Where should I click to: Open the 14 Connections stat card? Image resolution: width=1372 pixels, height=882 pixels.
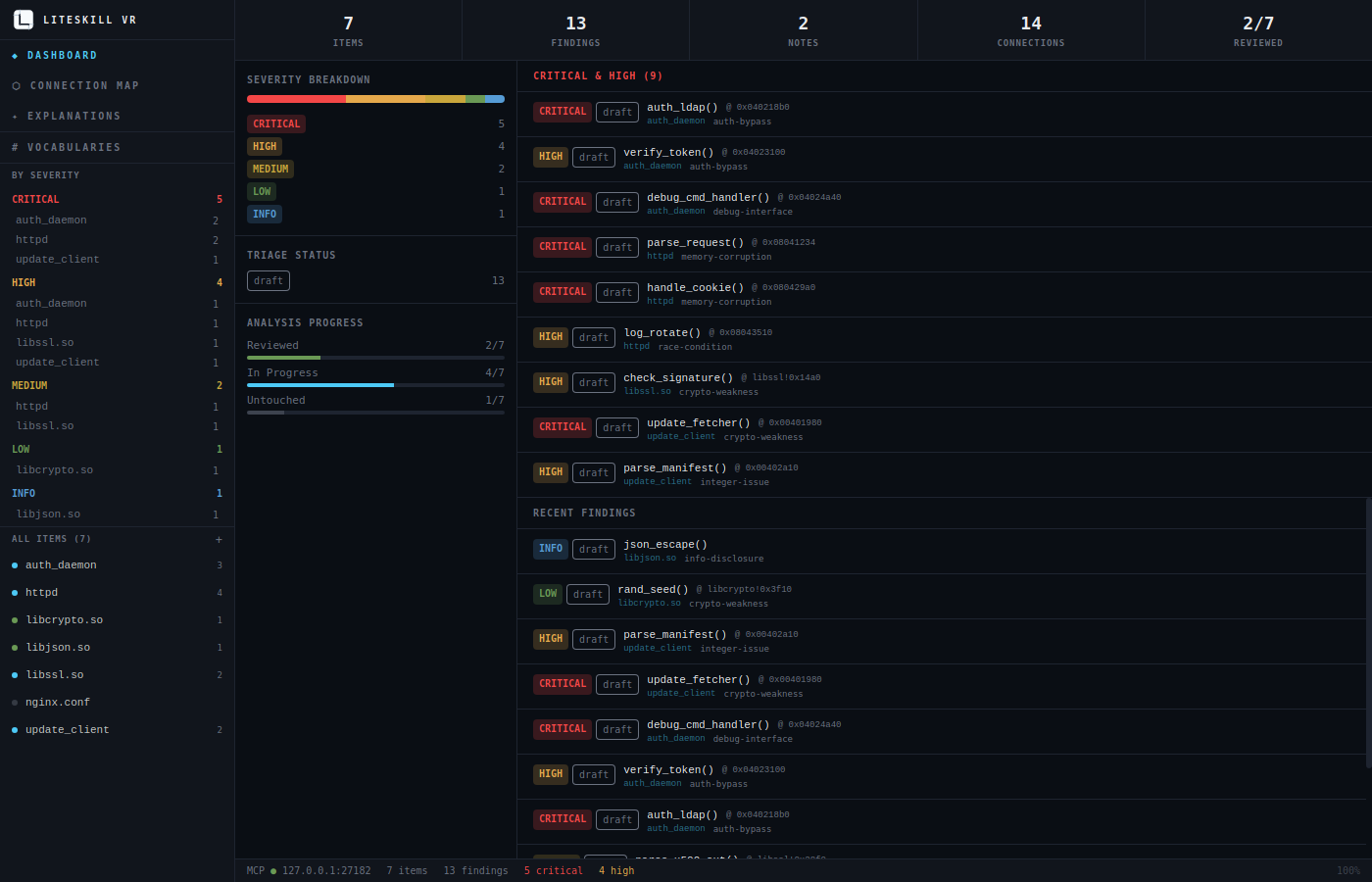coord(1031,30)
